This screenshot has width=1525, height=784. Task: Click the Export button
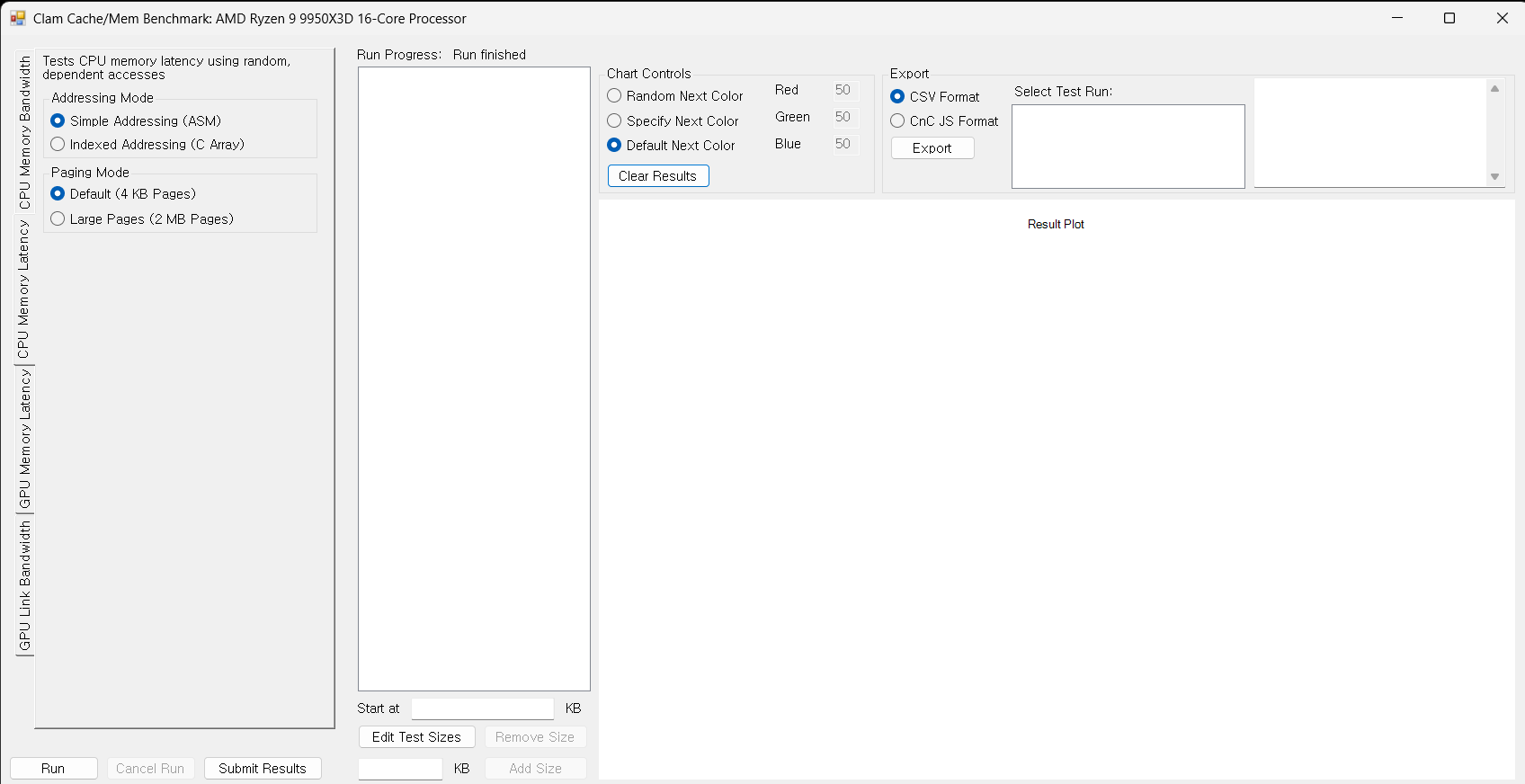[932, 148]
